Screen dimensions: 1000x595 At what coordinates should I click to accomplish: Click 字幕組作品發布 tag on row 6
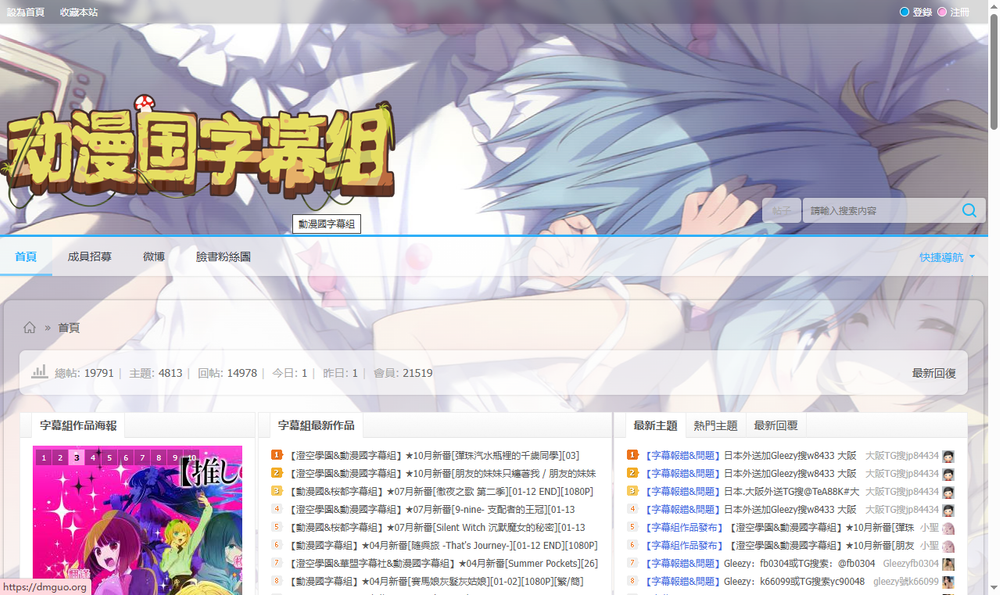(683, 546)
